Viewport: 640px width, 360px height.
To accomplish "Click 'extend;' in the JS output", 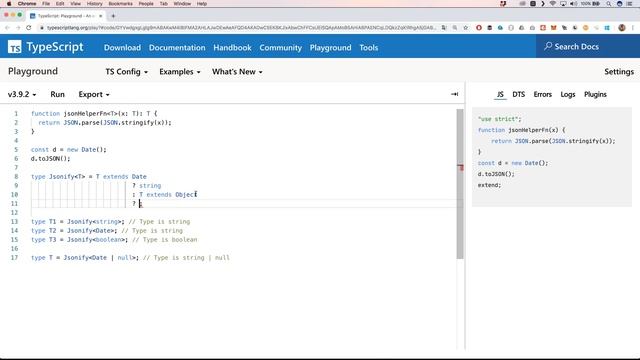I will point(489,185).
